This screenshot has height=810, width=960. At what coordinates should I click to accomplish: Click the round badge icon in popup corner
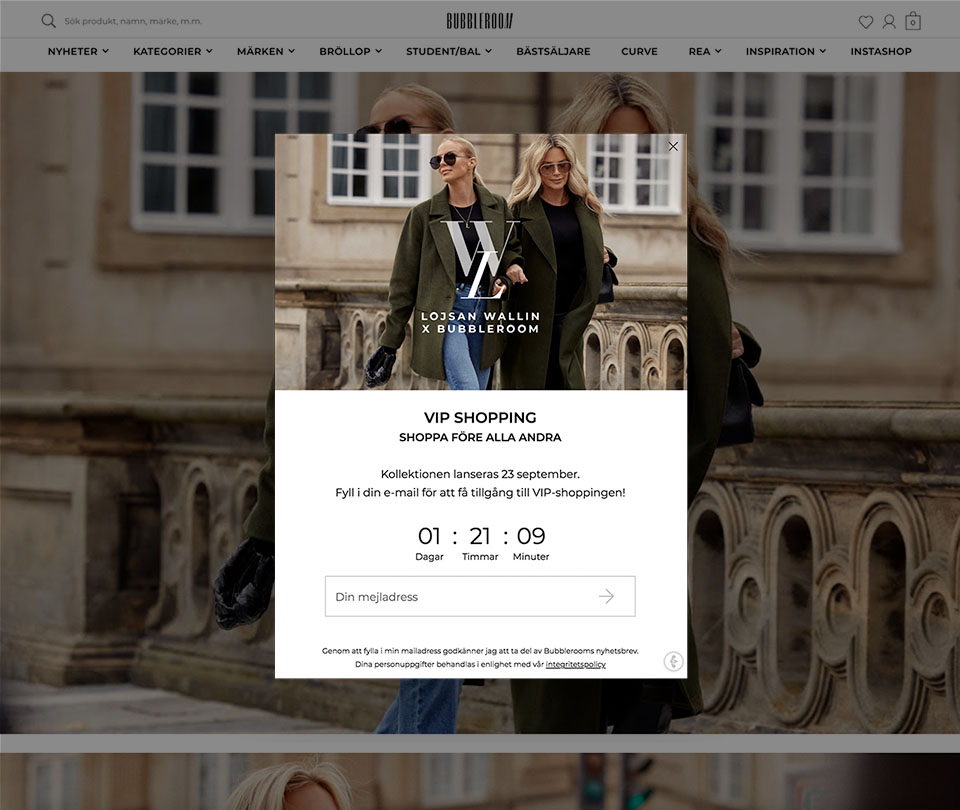[673, 661]
